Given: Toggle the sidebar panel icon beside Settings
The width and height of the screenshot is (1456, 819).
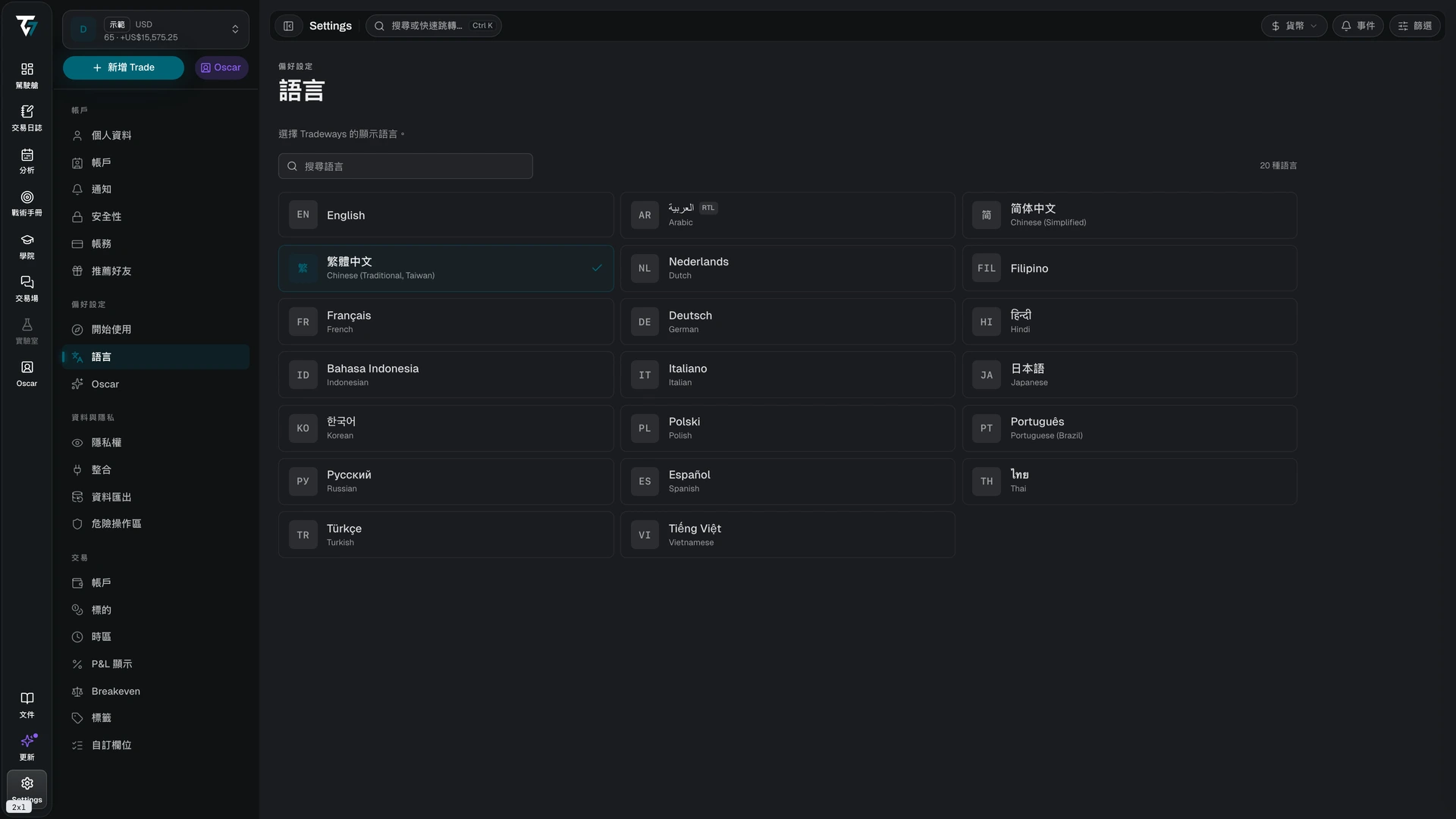Looking at the screenshot, I should (x=288, y=26).
